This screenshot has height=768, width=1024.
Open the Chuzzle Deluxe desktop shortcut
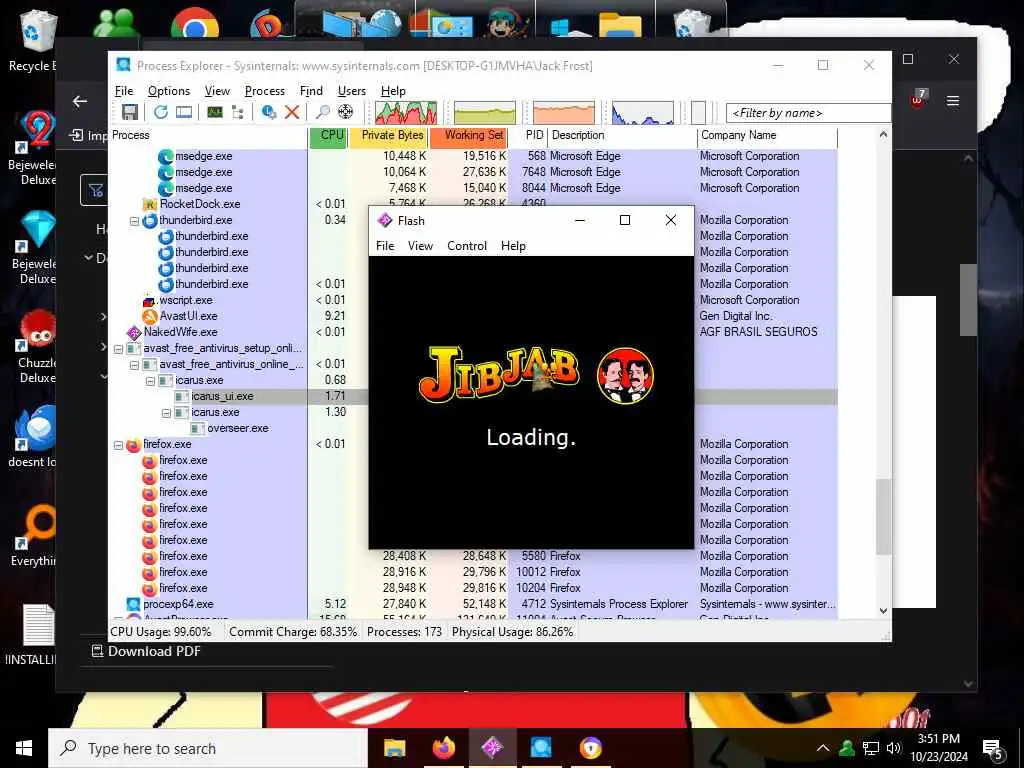coord(35,346)
